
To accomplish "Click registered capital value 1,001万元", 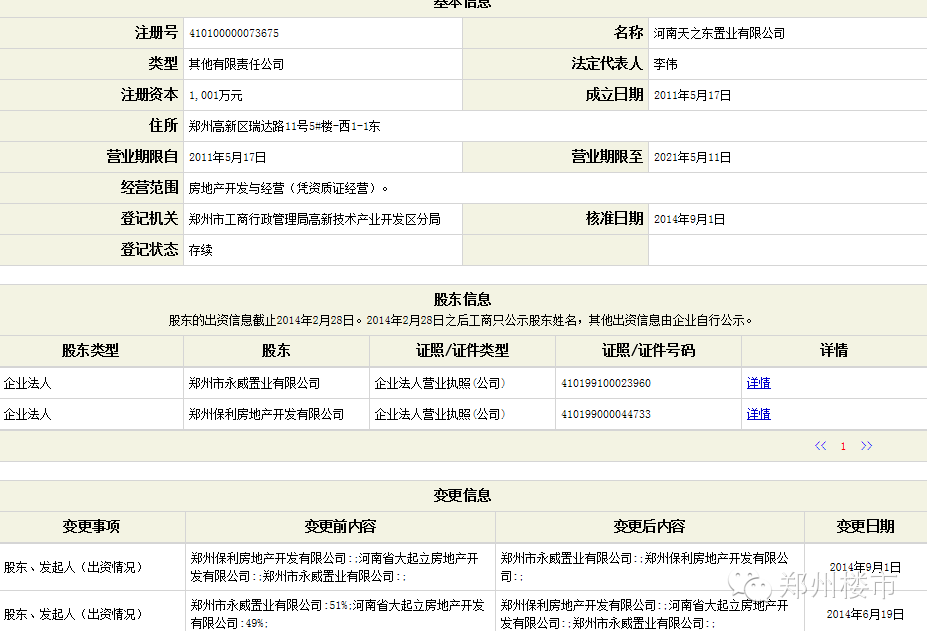I will point(215,95).
